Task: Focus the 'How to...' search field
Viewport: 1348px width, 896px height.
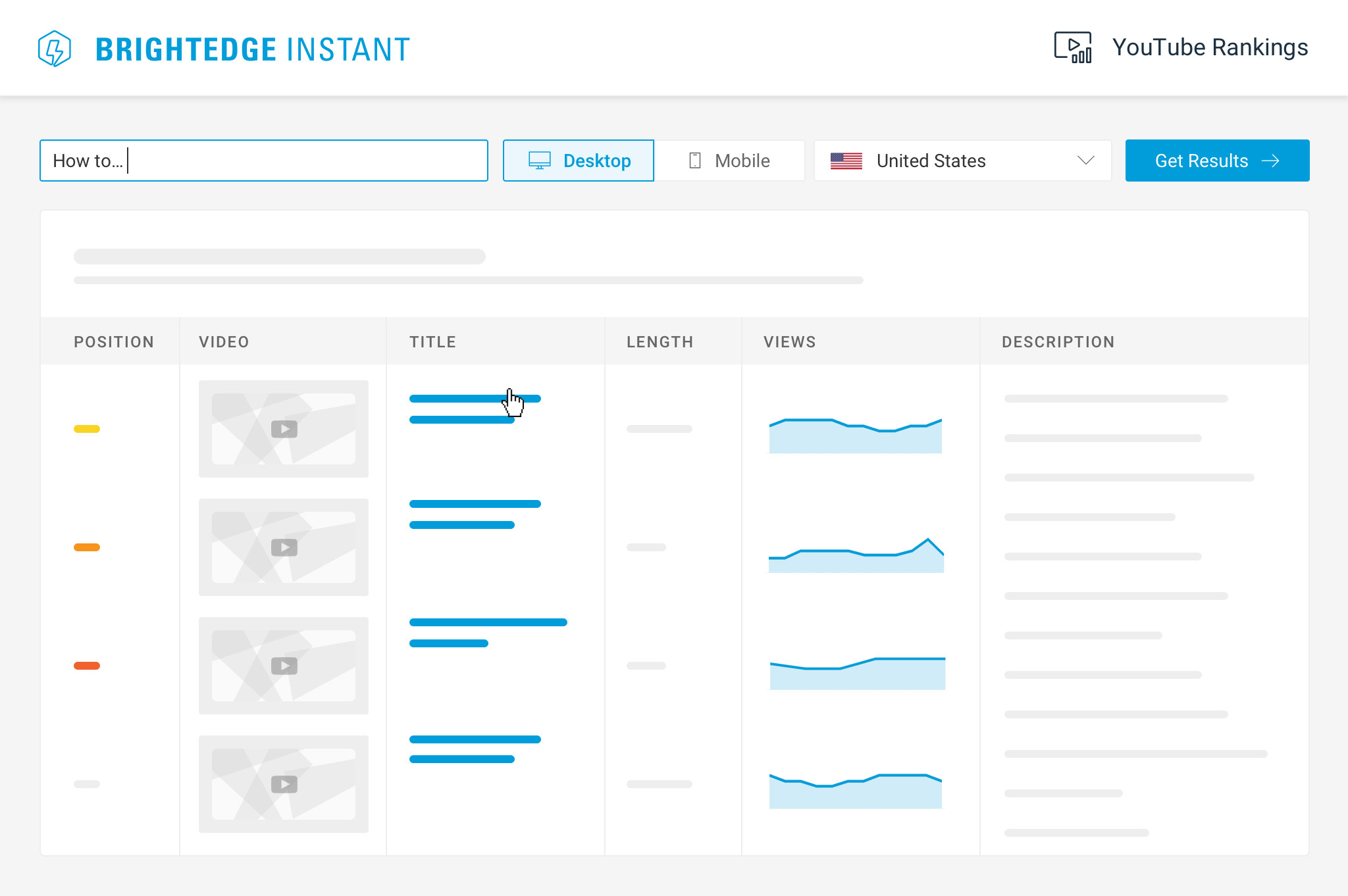Action: pyautogui.click(x=263, y=161)
